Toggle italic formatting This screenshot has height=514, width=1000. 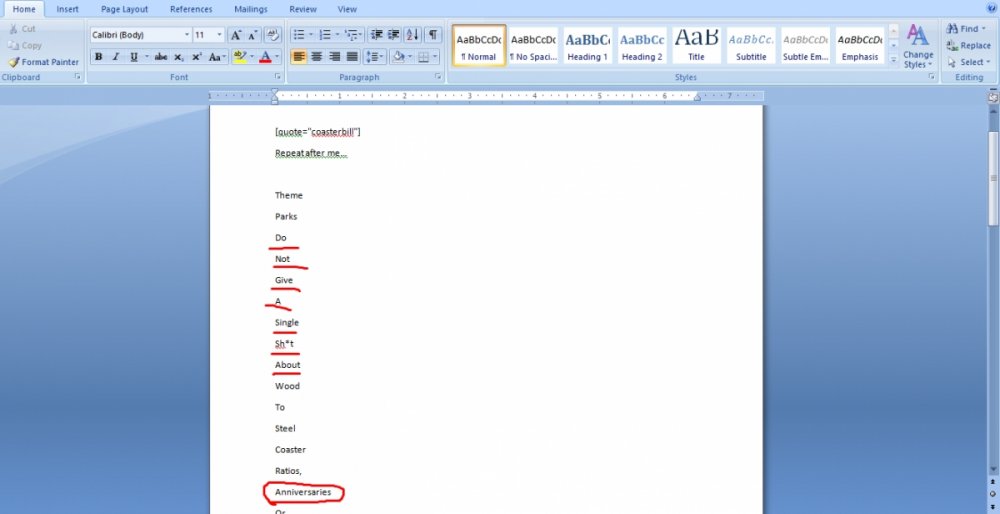point(115,57)
